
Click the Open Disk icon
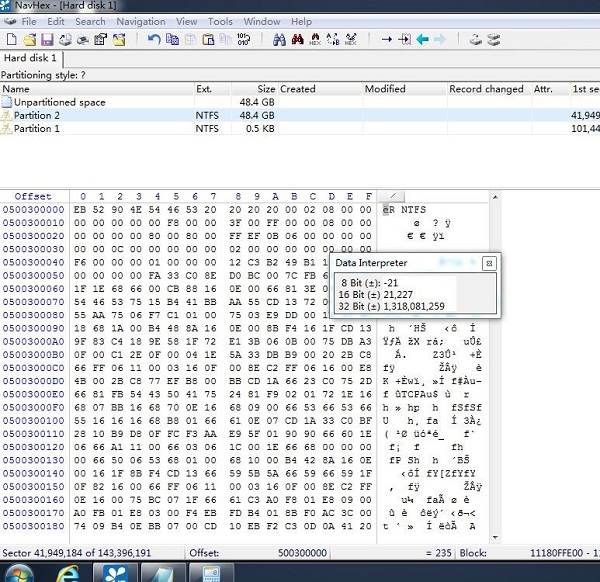tap(476, 39)
